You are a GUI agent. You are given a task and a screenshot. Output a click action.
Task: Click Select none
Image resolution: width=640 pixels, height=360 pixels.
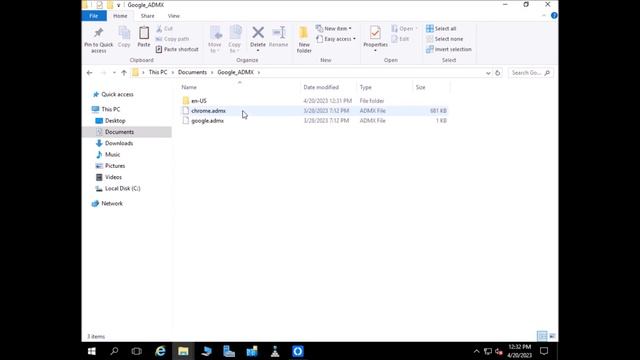tap(444, 39)
